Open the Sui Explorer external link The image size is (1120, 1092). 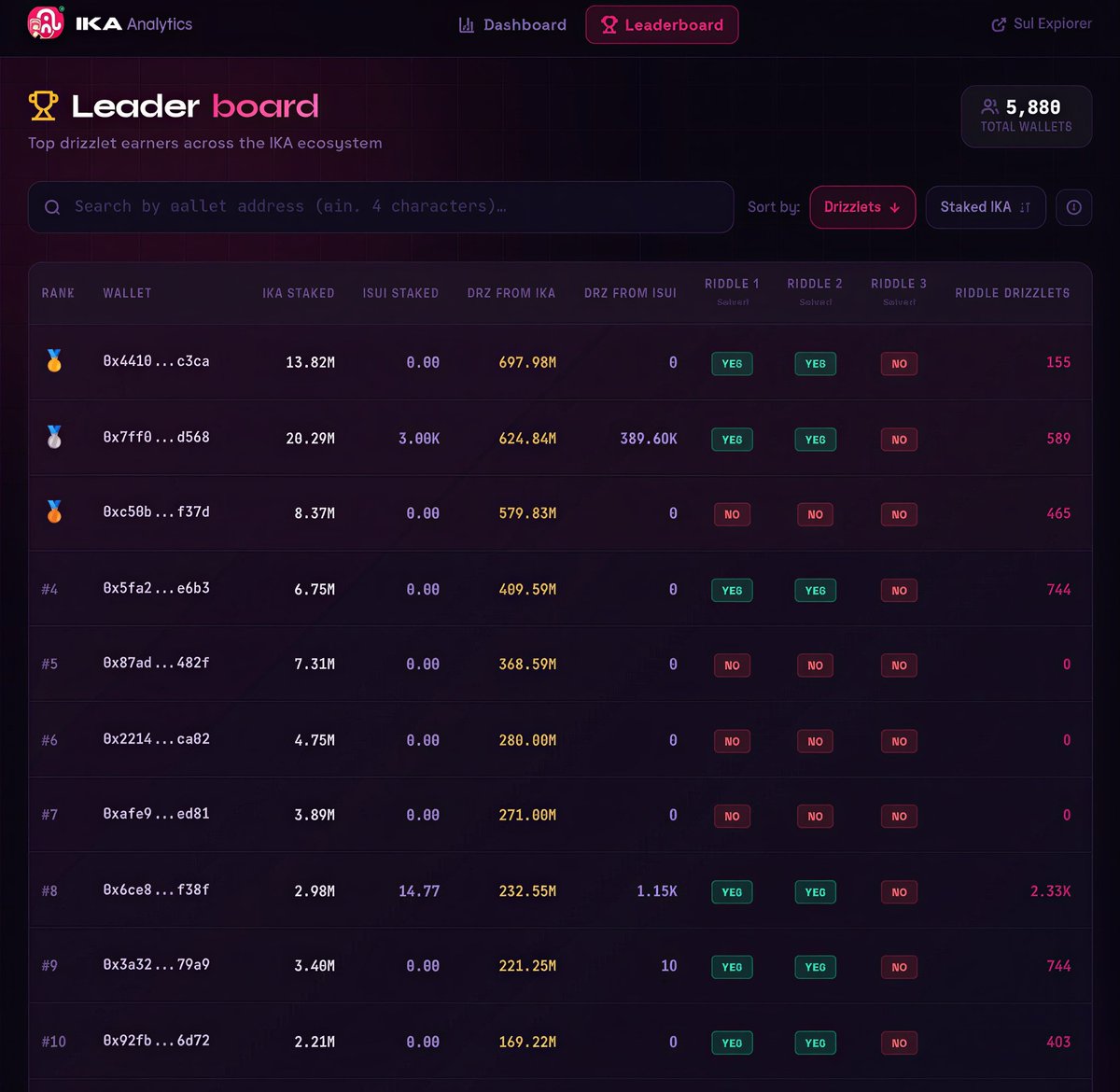[x=1042, y=24]
